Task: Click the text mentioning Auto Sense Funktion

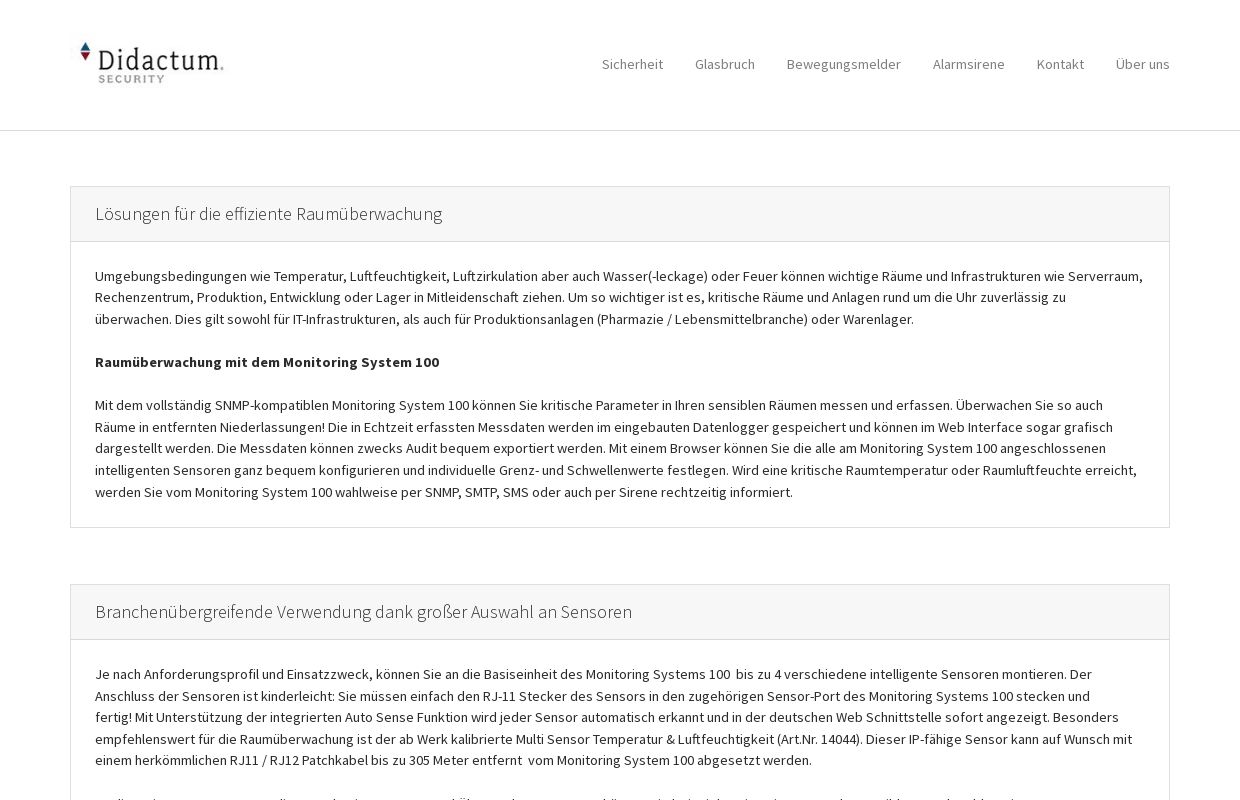Action: pos(407,717)
